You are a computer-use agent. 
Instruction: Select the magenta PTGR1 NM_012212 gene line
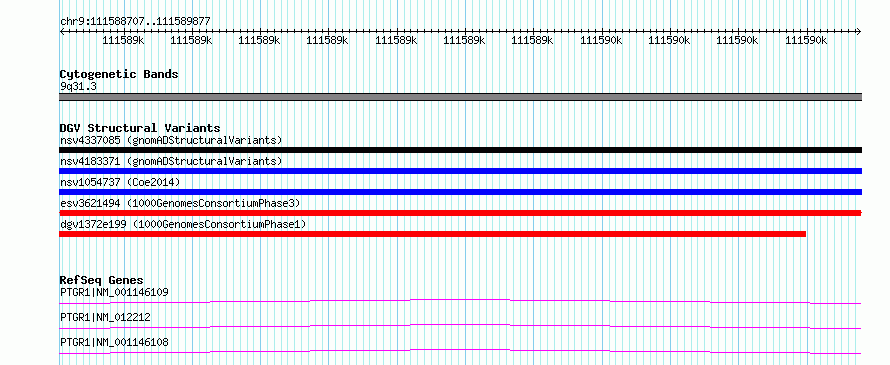460,326
